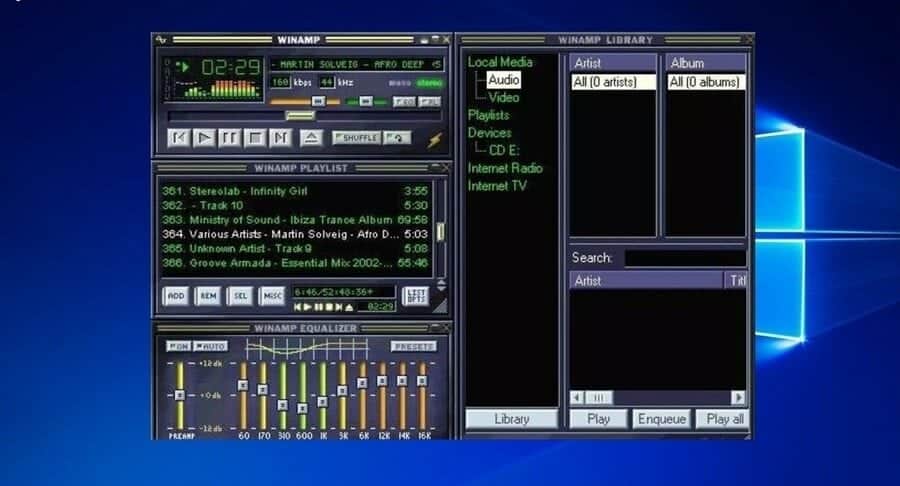Skip to next track in main window
Screen dimensions: 900x486
(280, 138)
